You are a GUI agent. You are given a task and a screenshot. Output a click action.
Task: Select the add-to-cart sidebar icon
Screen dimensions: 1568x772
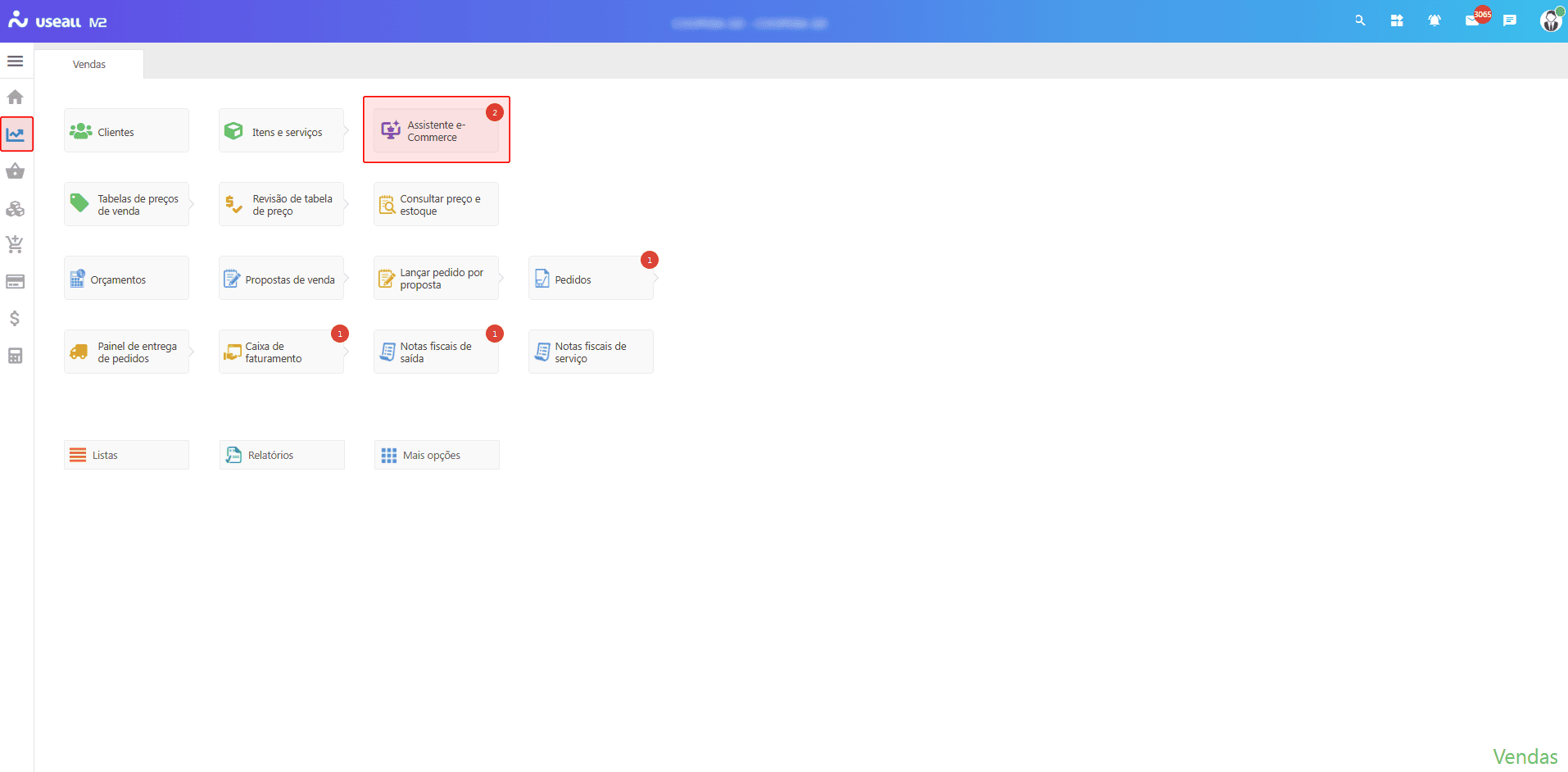coord(15,244)
